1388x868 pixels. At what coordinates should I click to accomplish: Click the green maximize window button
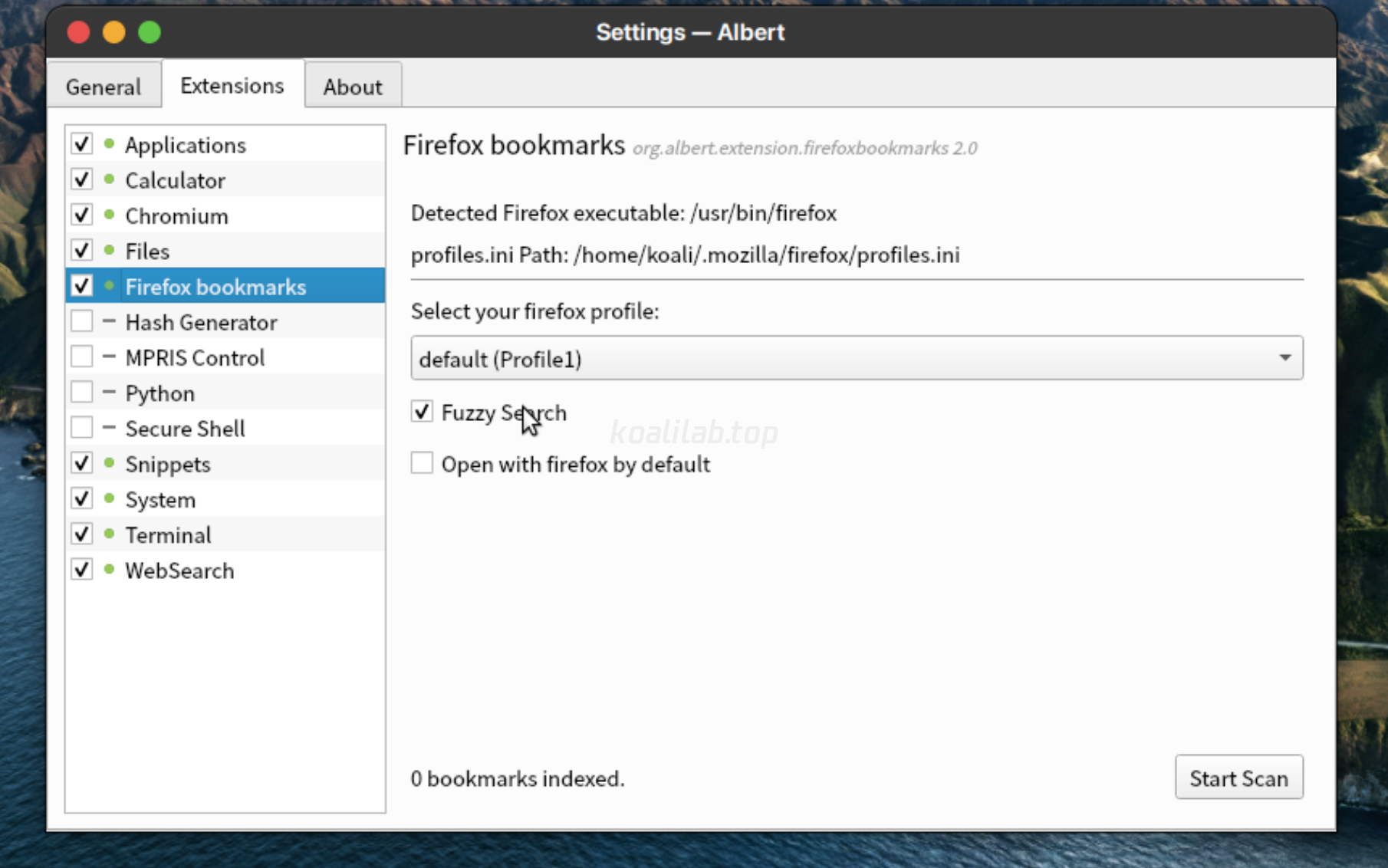[x=150, y=32]
